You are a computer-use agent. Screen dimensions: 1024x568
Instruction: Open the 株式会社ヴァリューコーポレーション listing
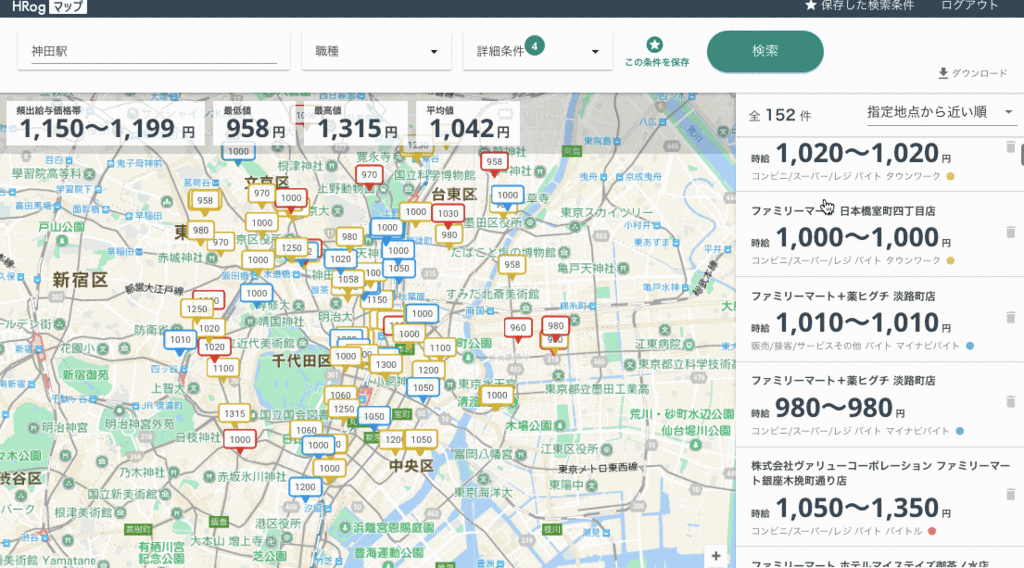880,497
